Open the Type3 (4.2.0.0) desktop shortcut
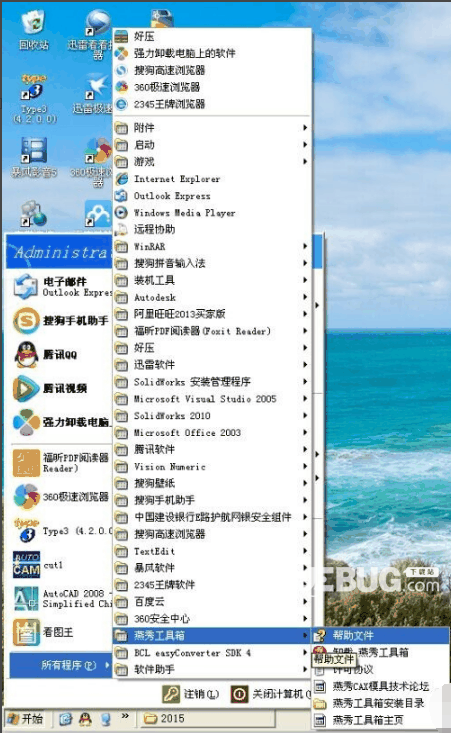The width and height of the screenshot is (451, 733). [x=34, y=99]
